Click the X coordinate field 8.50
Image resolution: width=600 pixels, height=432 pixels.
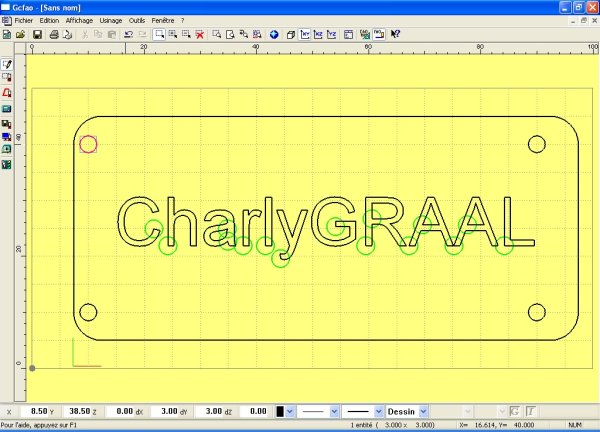[34, 411]
